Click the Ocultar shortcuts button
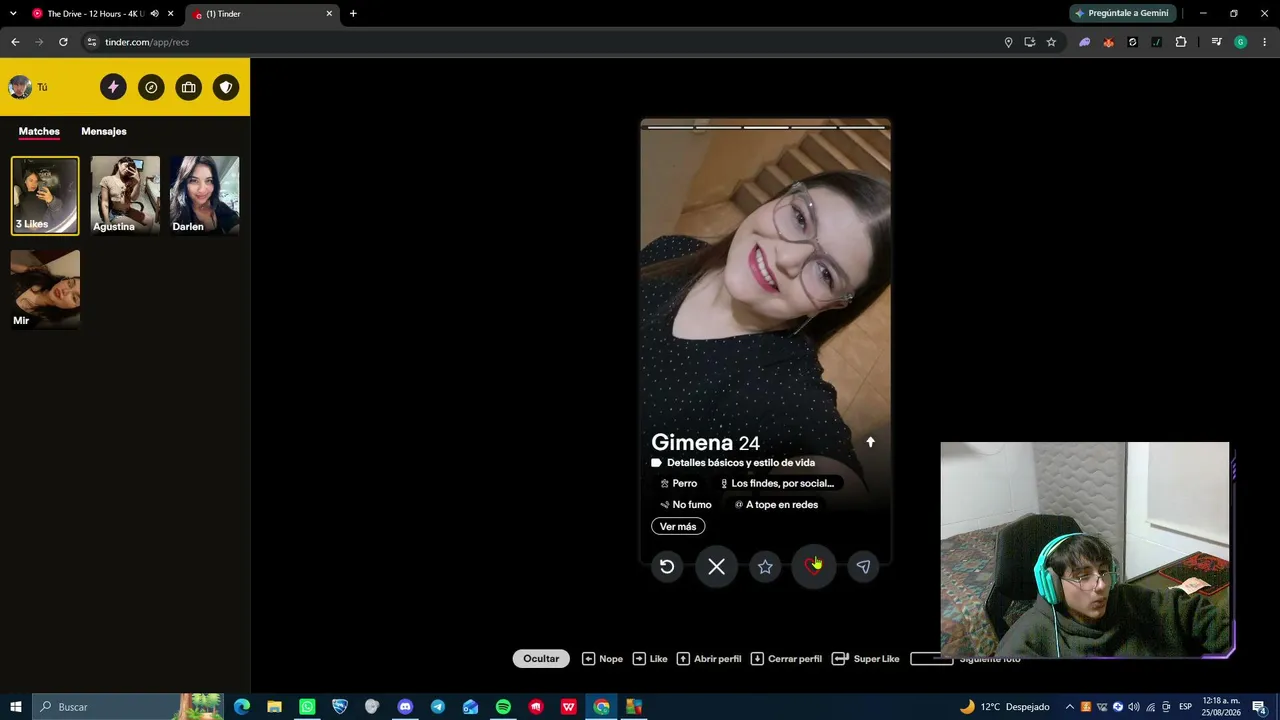 coord(541,659)
